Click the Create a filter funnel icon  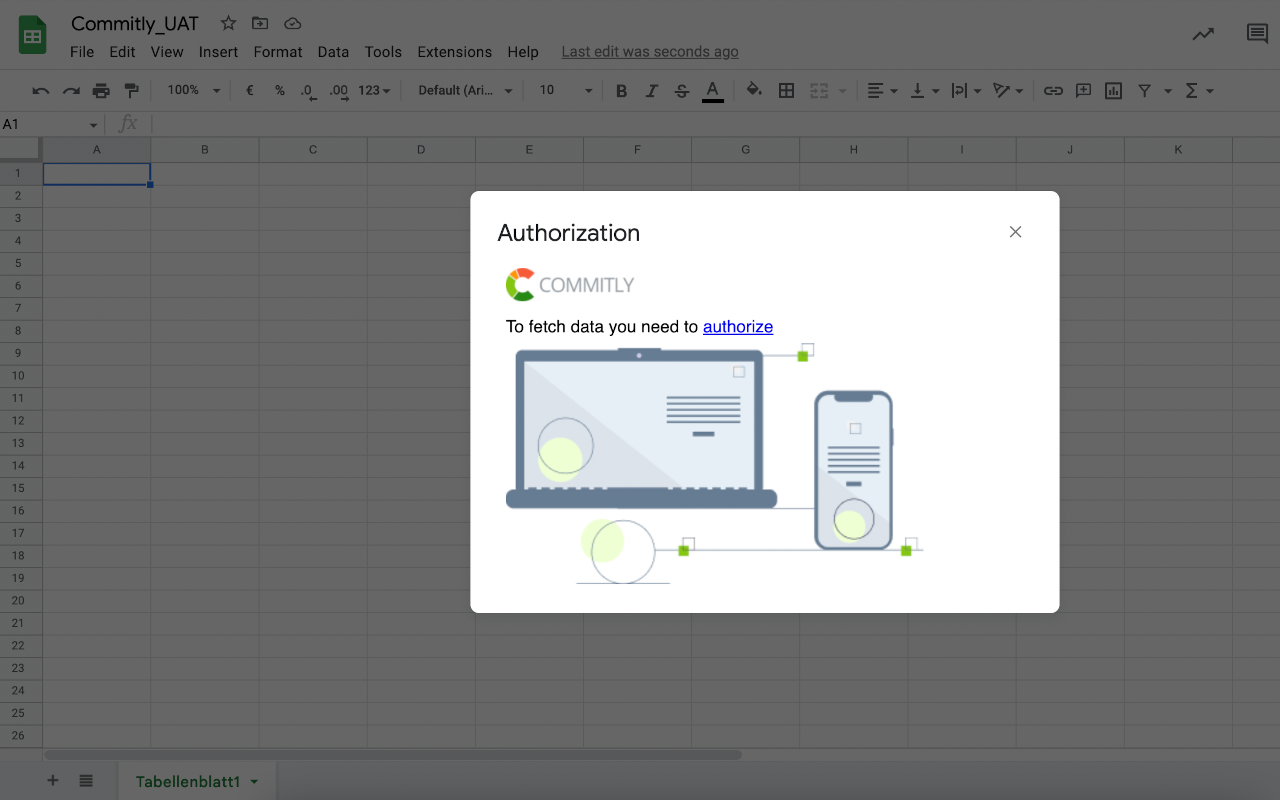pos(1145,91)
